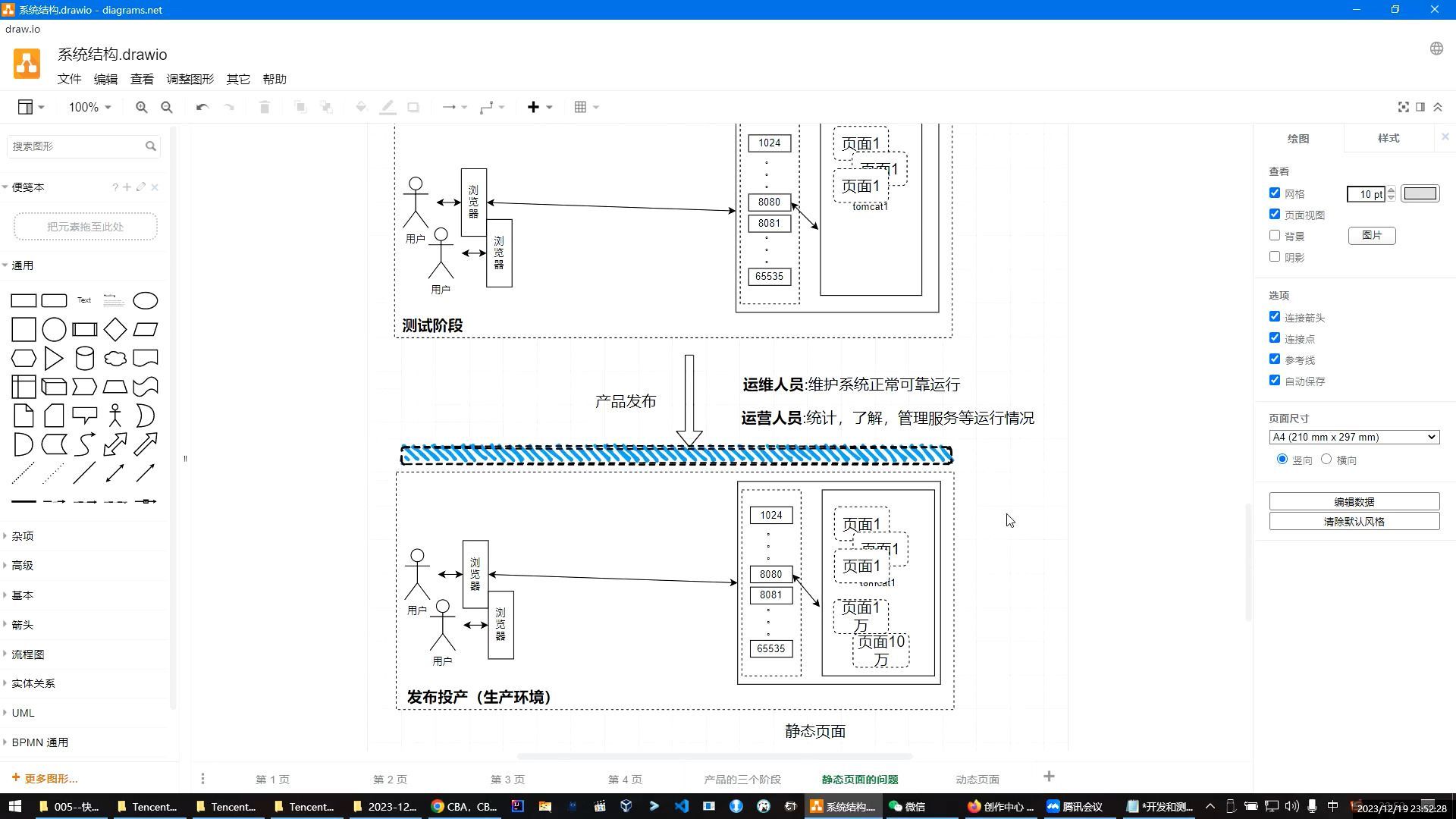Image resolution: width=1456 pixels, height=819 pixels.
Task: Click the 图片 background image button
Action: coord(1372,235)
